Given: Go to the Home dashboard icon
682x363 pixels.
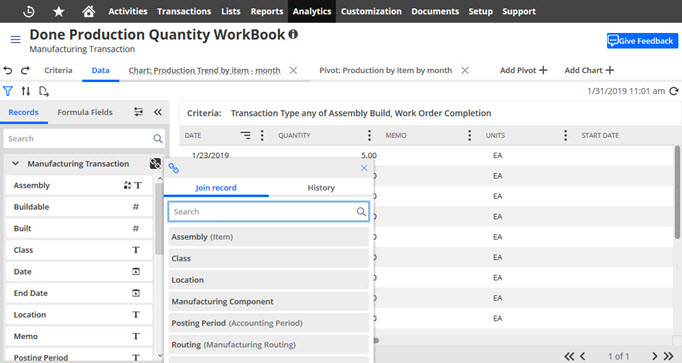Looking at the screenshot, I should point(89,11).
